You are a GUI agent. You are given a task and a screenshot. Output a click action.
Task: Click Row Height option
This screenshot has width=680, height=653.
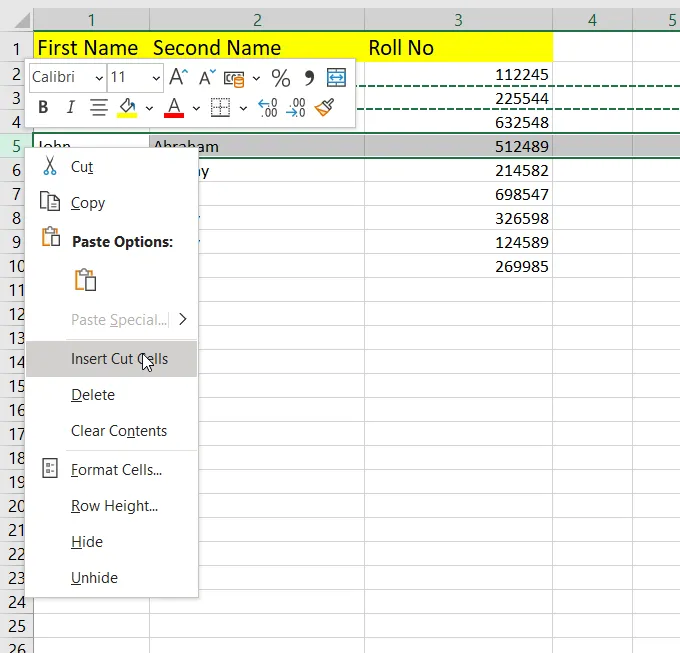tap(114, 506)
